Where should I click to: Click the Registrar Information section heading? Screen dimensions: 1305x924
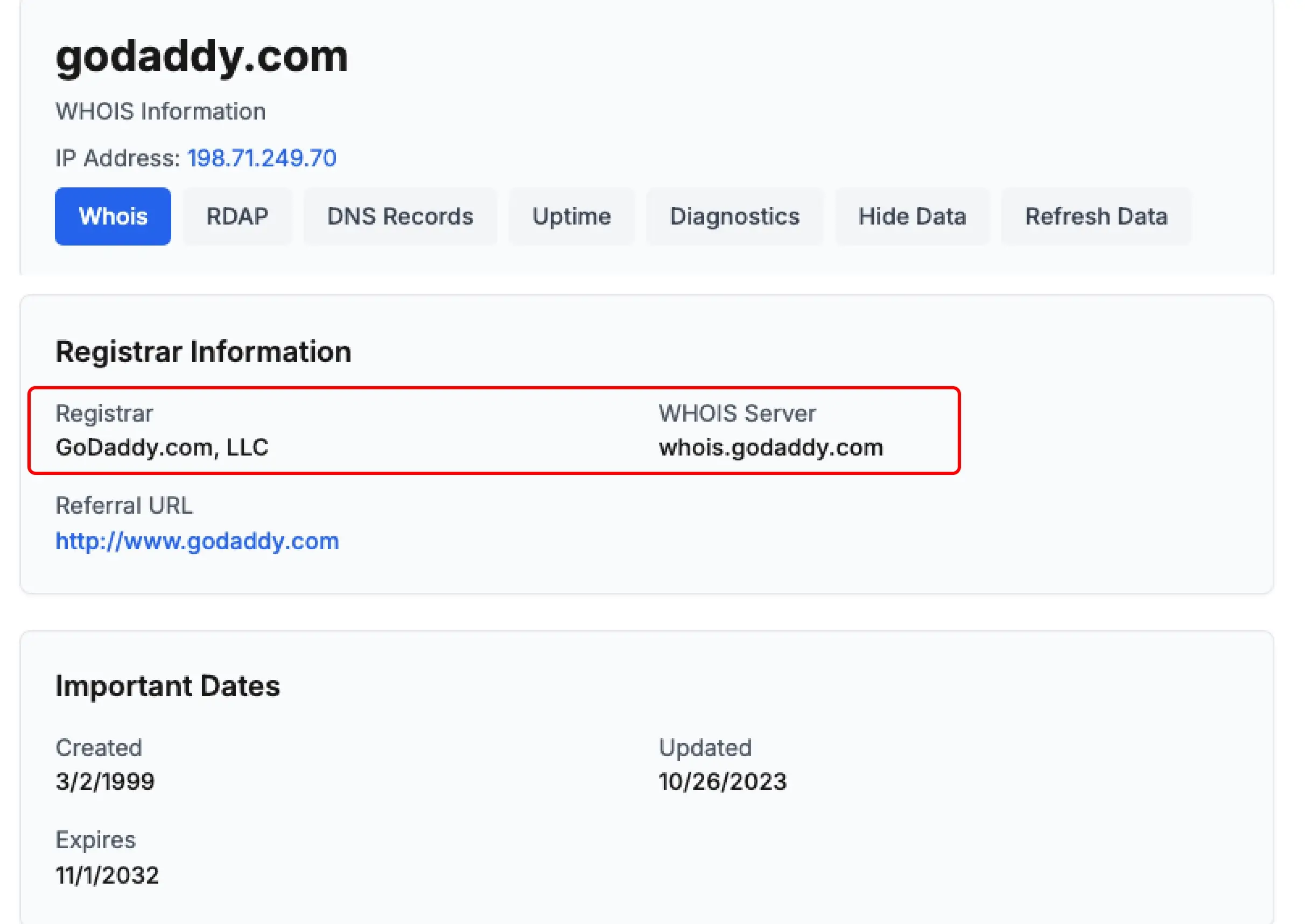click(x=203, y=352)
